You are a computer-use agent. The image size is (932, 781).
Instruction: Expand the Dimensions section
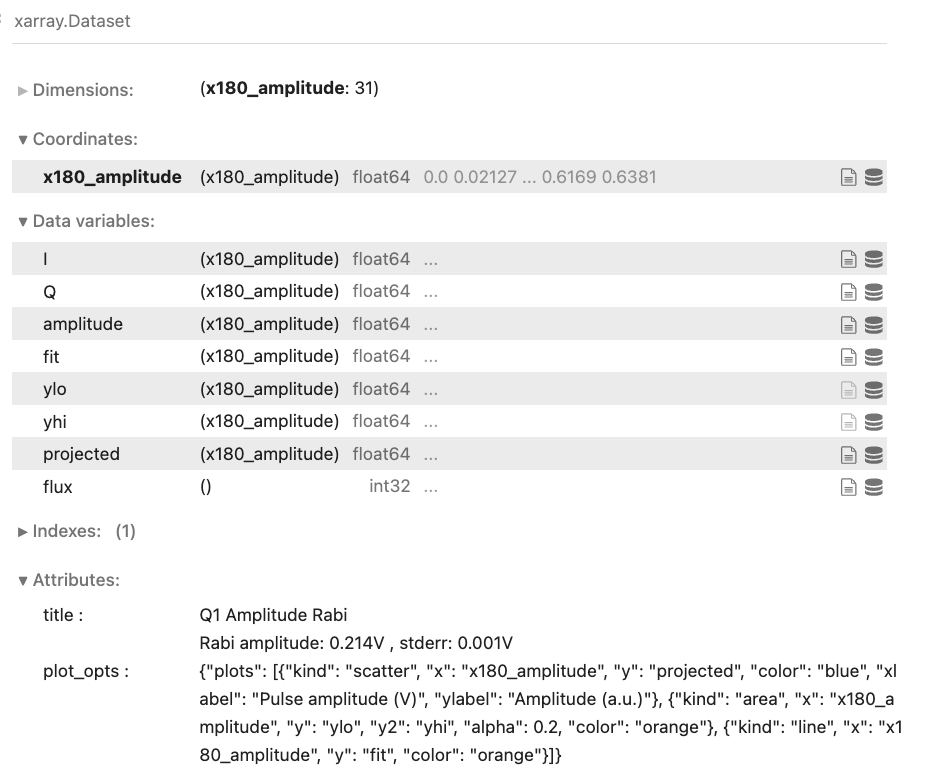pos(75,90)
